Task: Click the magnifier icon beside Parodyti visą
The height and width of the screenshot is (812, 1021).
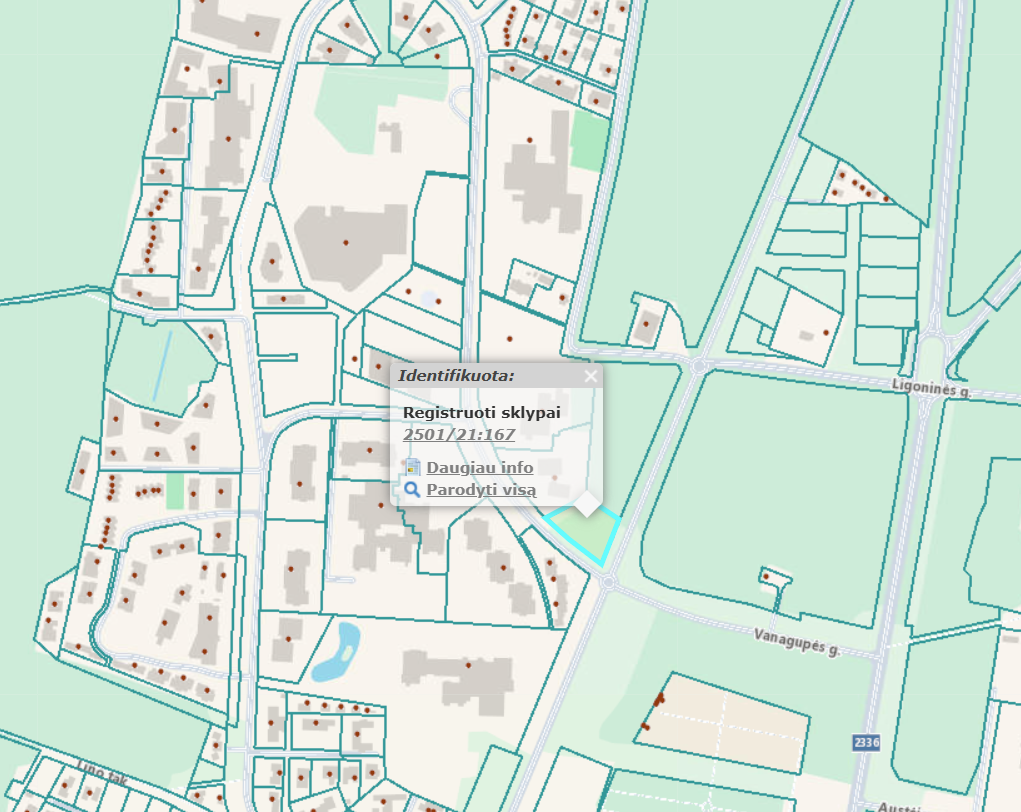Action: [412, 490]
